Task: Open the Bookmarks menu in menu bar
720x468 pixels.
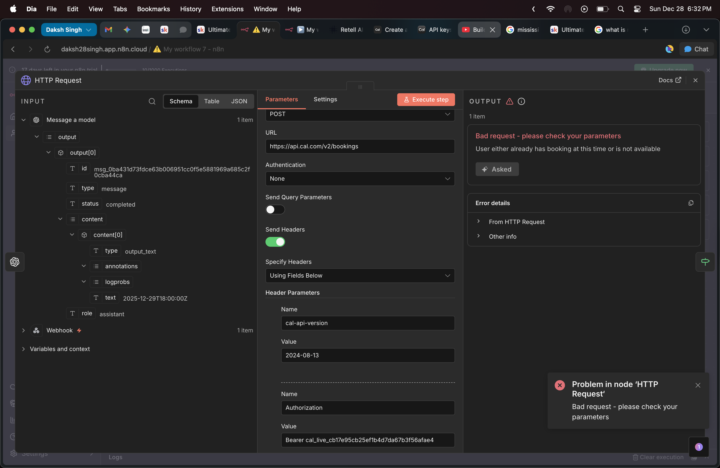Action: click(x=153, y=8)
